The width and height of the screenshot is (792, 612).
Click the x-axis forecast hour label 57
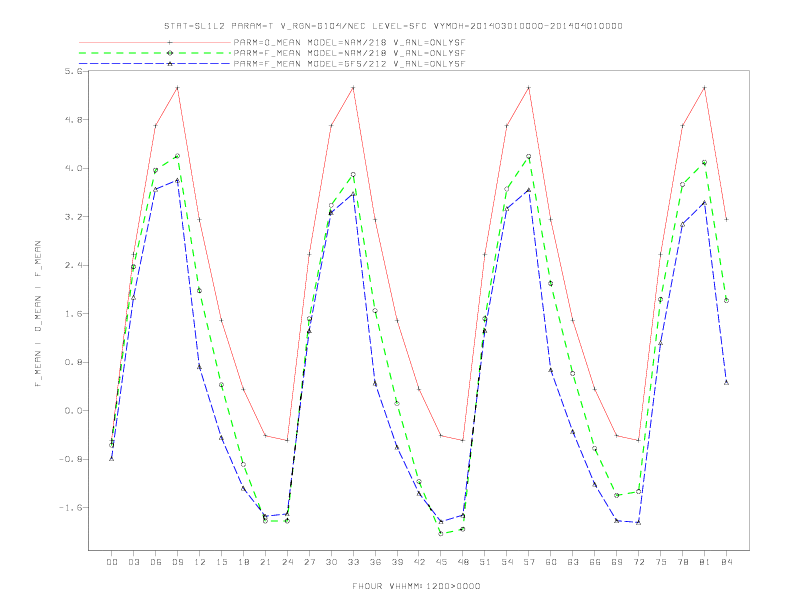(x=529, y=562)
